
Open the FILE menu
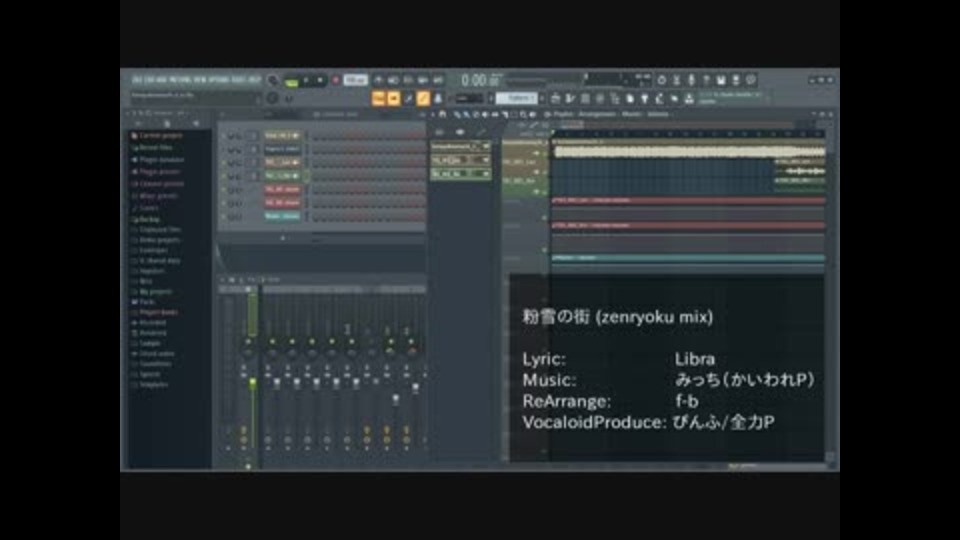coord(137,80)
